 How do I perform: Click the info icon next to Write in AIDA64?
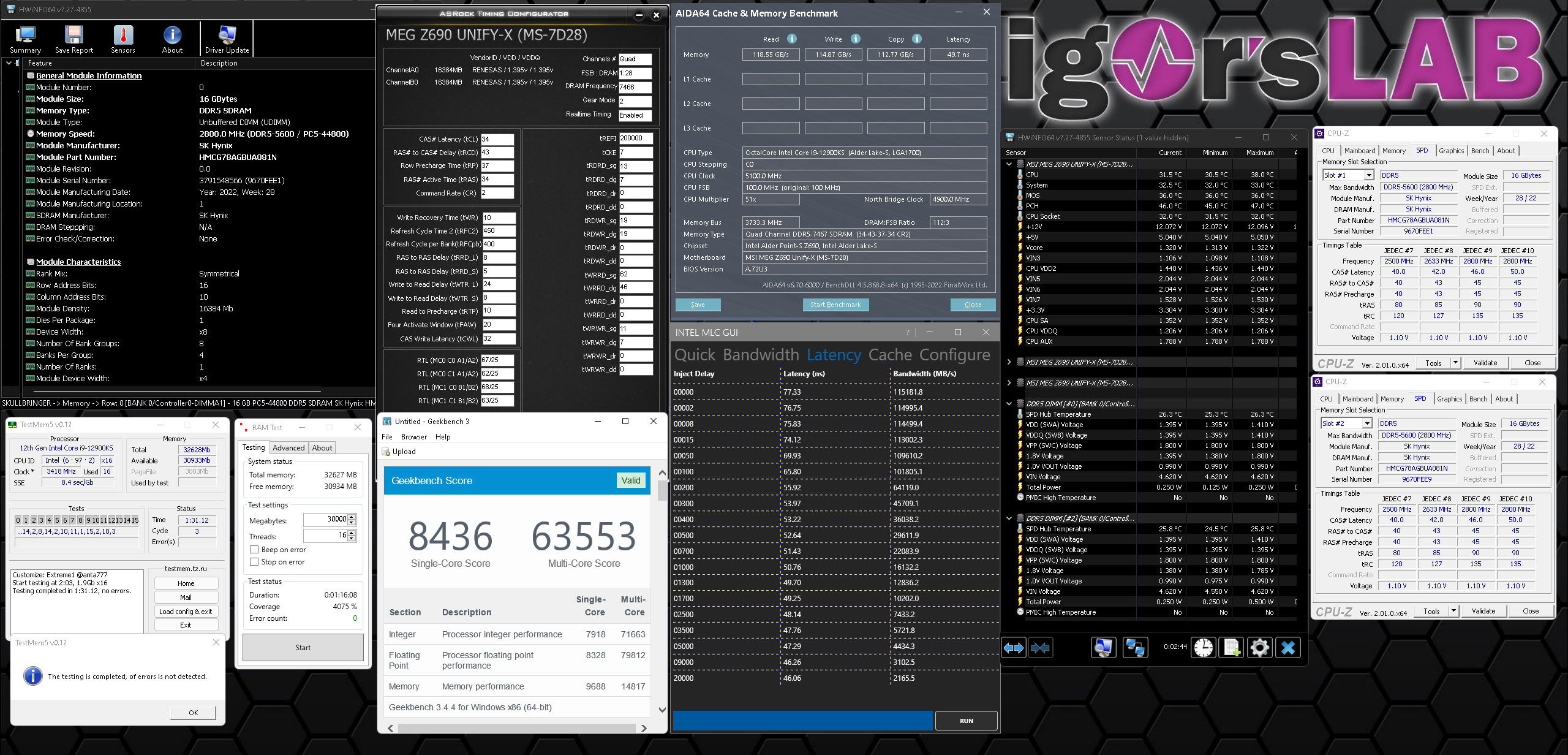[856, 39]
